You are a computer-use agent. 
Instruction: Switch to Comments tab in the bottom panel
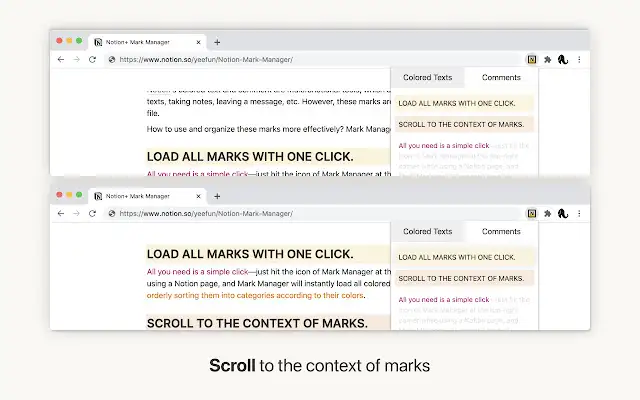coord(501,231)
